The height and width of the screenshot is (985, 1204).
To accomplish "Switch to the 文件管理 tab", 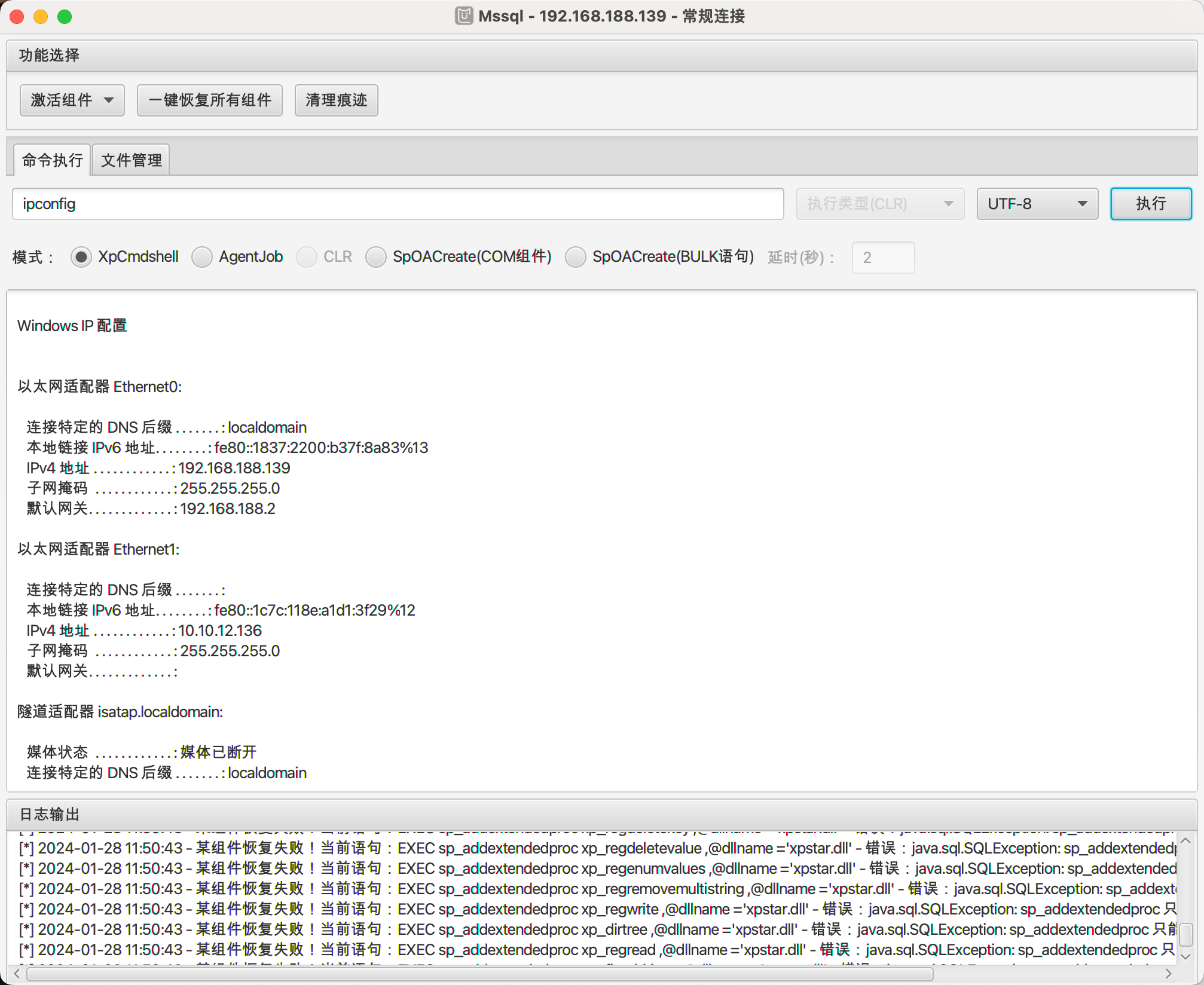I will point(132,160).
